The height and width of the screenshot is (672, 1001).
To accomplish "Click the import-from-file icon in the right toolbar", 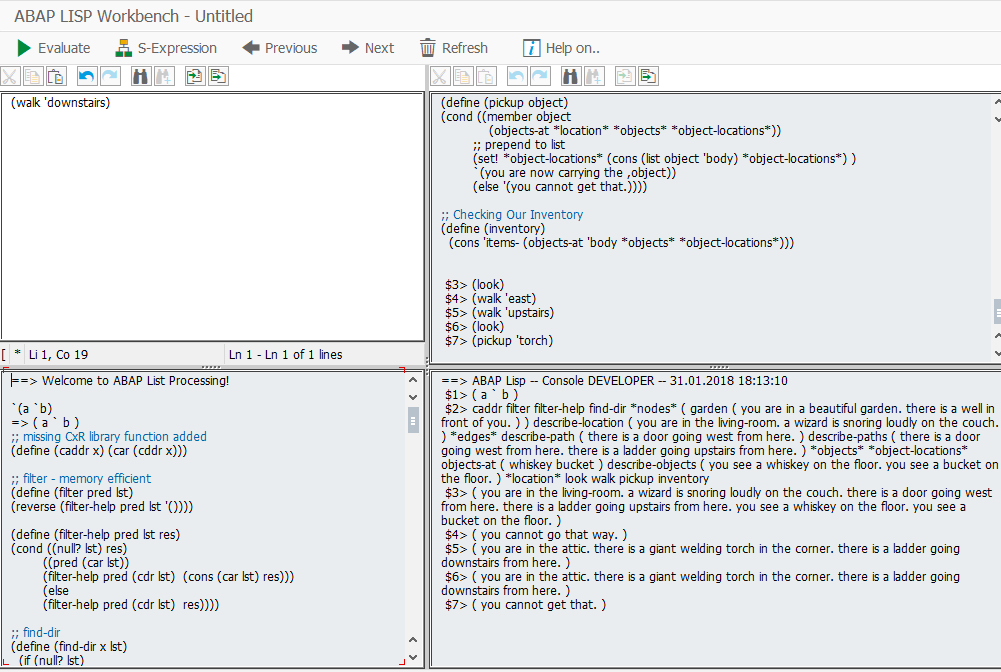I will (623, 76).
